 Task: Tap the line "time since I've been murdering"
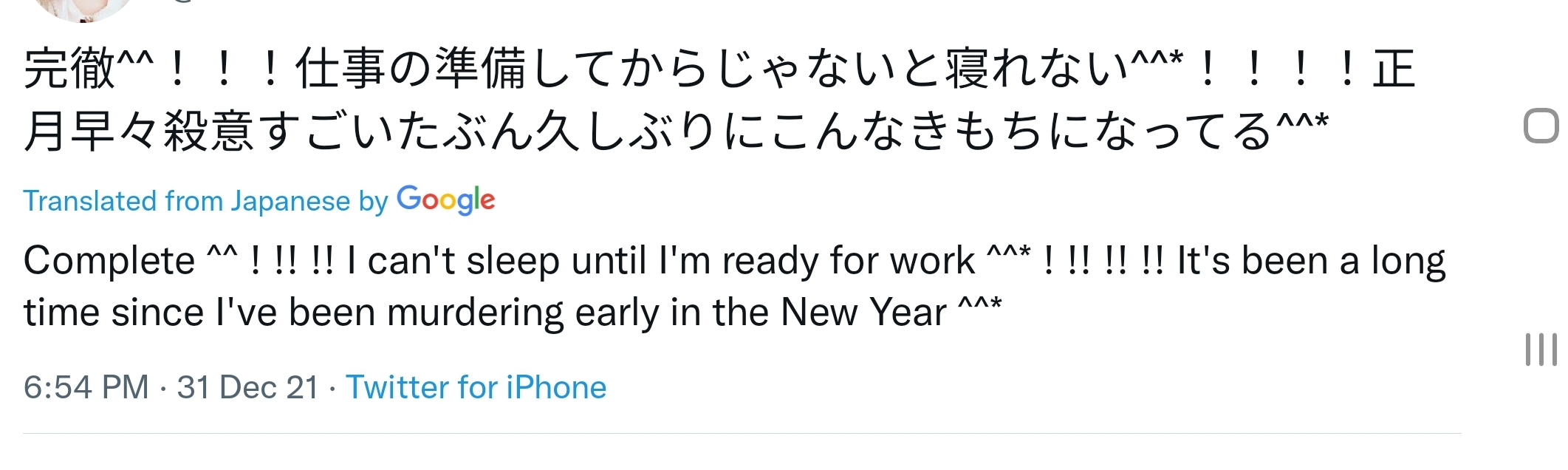tap(513, 312)
